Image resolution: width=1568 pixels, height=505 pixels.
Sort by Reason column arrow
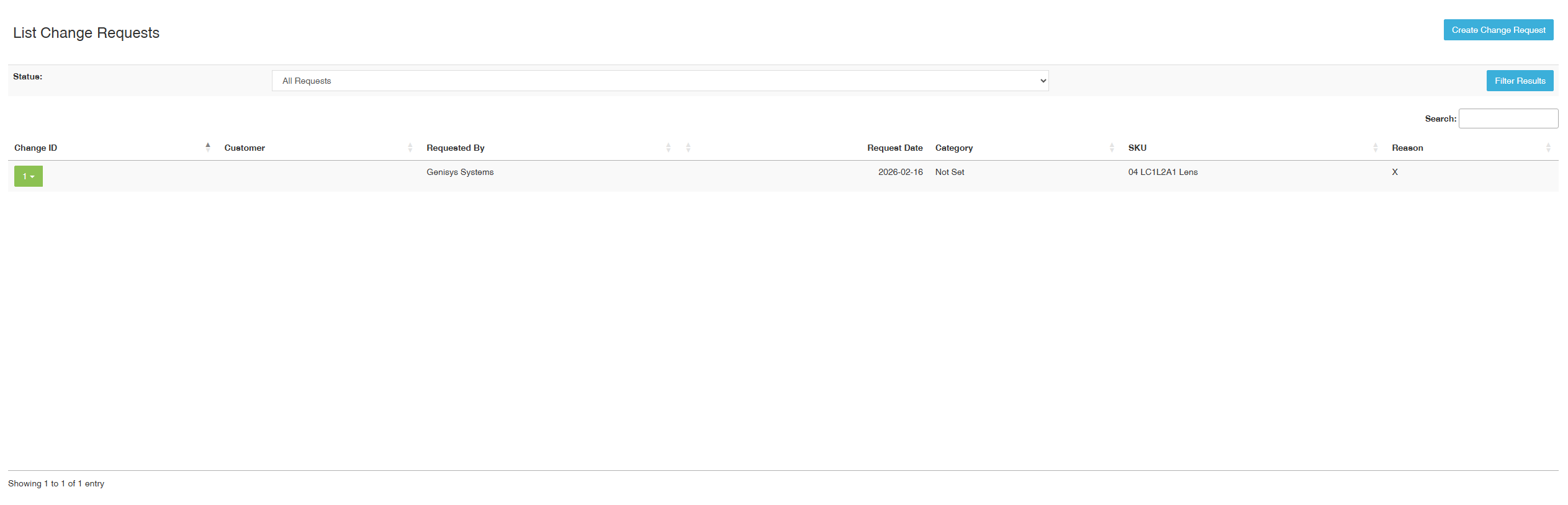pos(1548,147)
